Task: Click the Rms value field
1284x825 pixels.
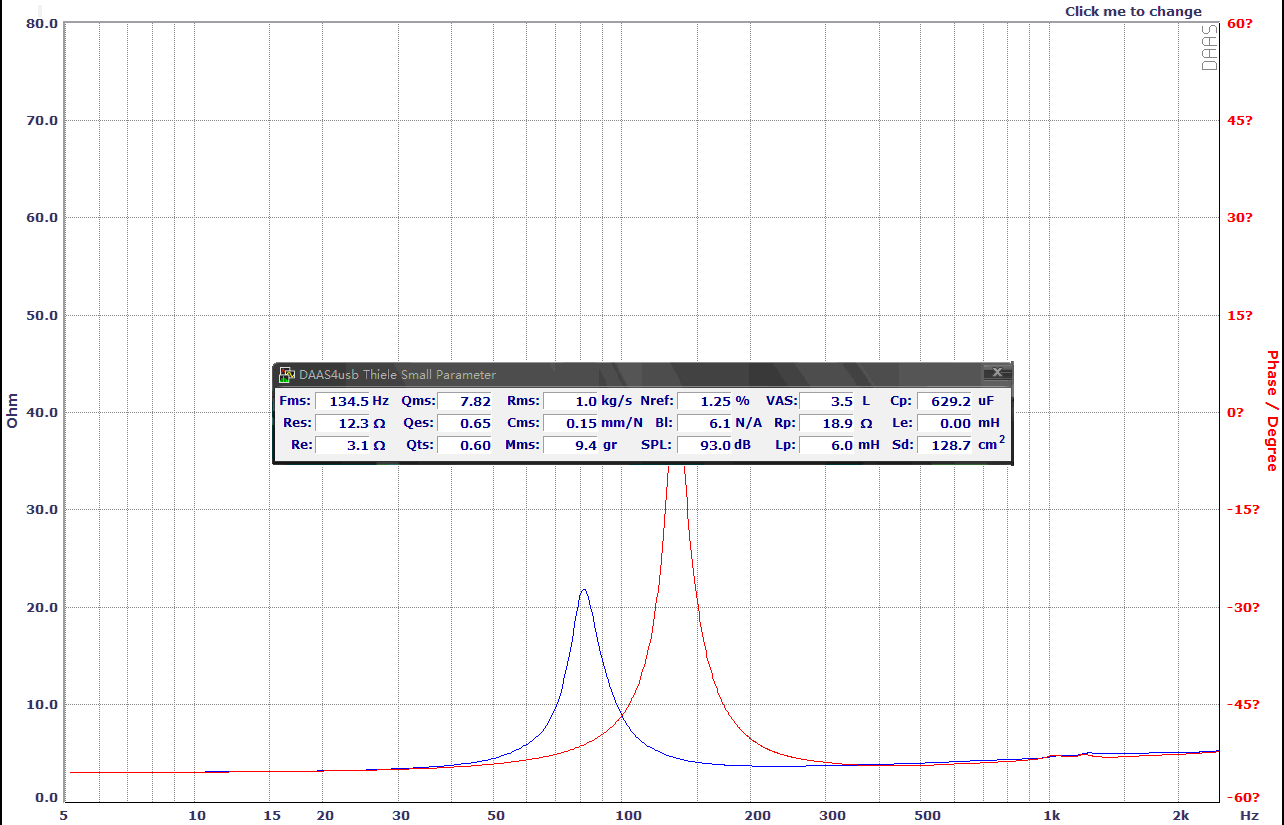Action: 570,401
